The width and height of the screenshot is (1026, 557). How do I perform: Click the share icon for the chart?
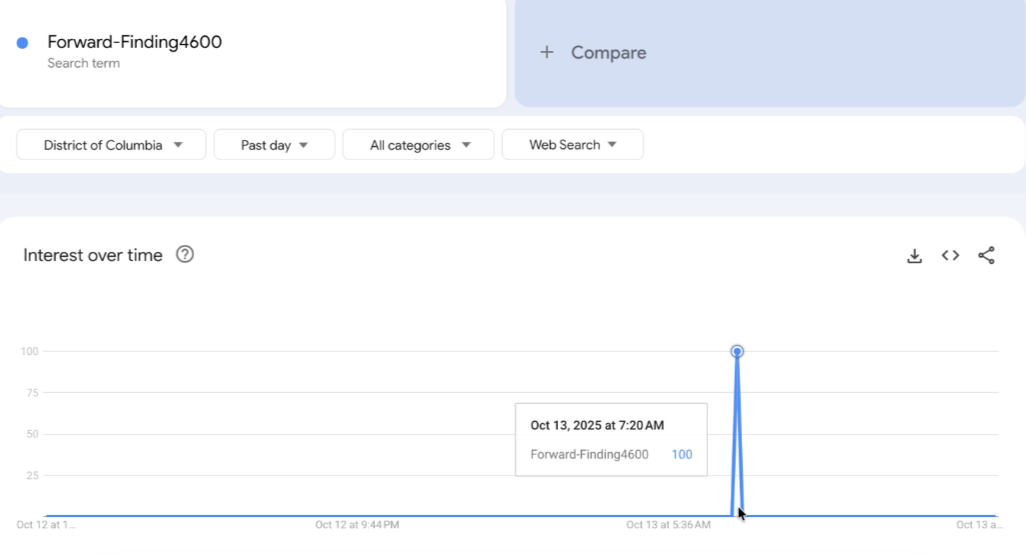986,256
